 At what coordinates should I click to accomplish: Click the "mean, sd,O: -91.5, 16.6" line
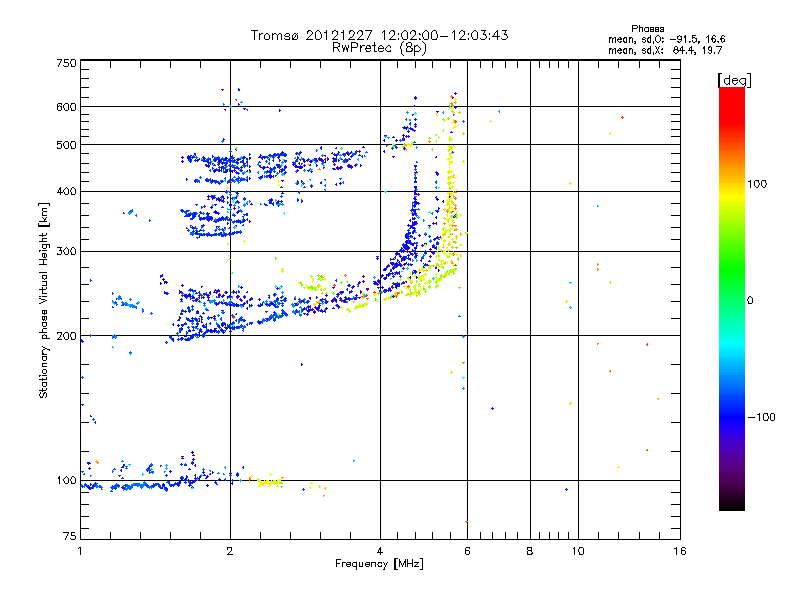(x=666, y=39)
